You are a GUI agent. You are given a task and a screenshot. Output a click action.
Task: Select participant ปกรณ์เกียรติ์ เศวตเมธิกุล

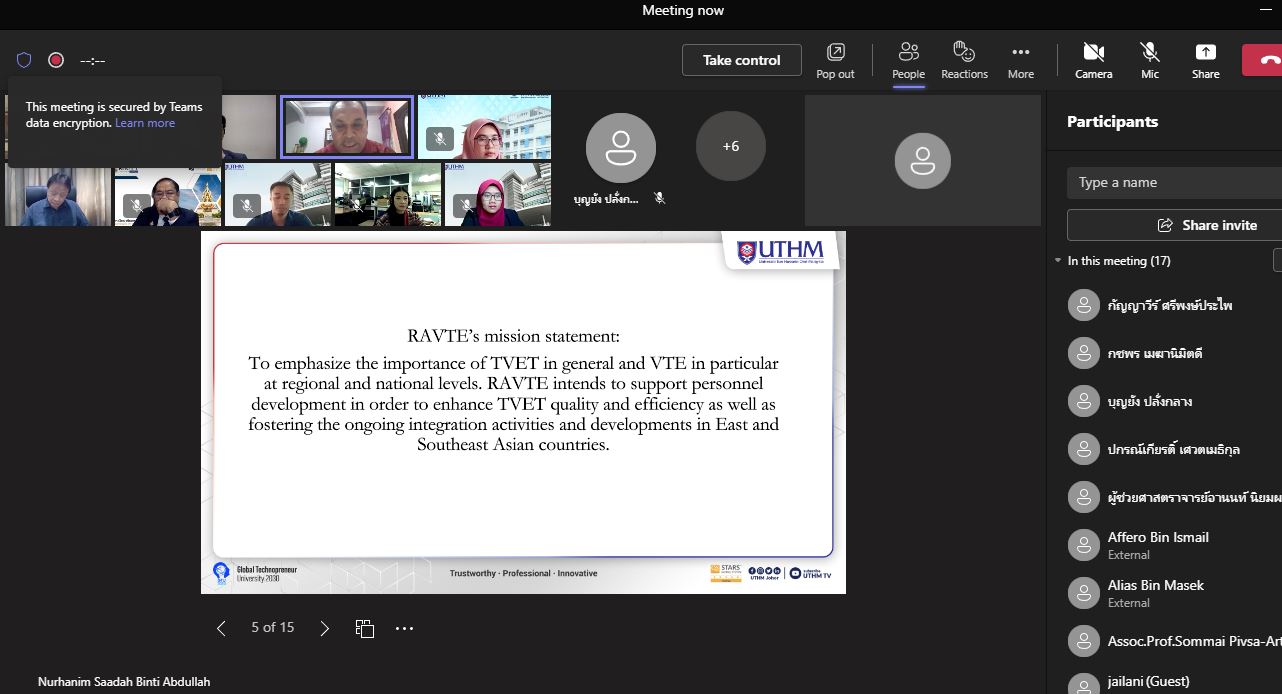tap(1166, 449)
